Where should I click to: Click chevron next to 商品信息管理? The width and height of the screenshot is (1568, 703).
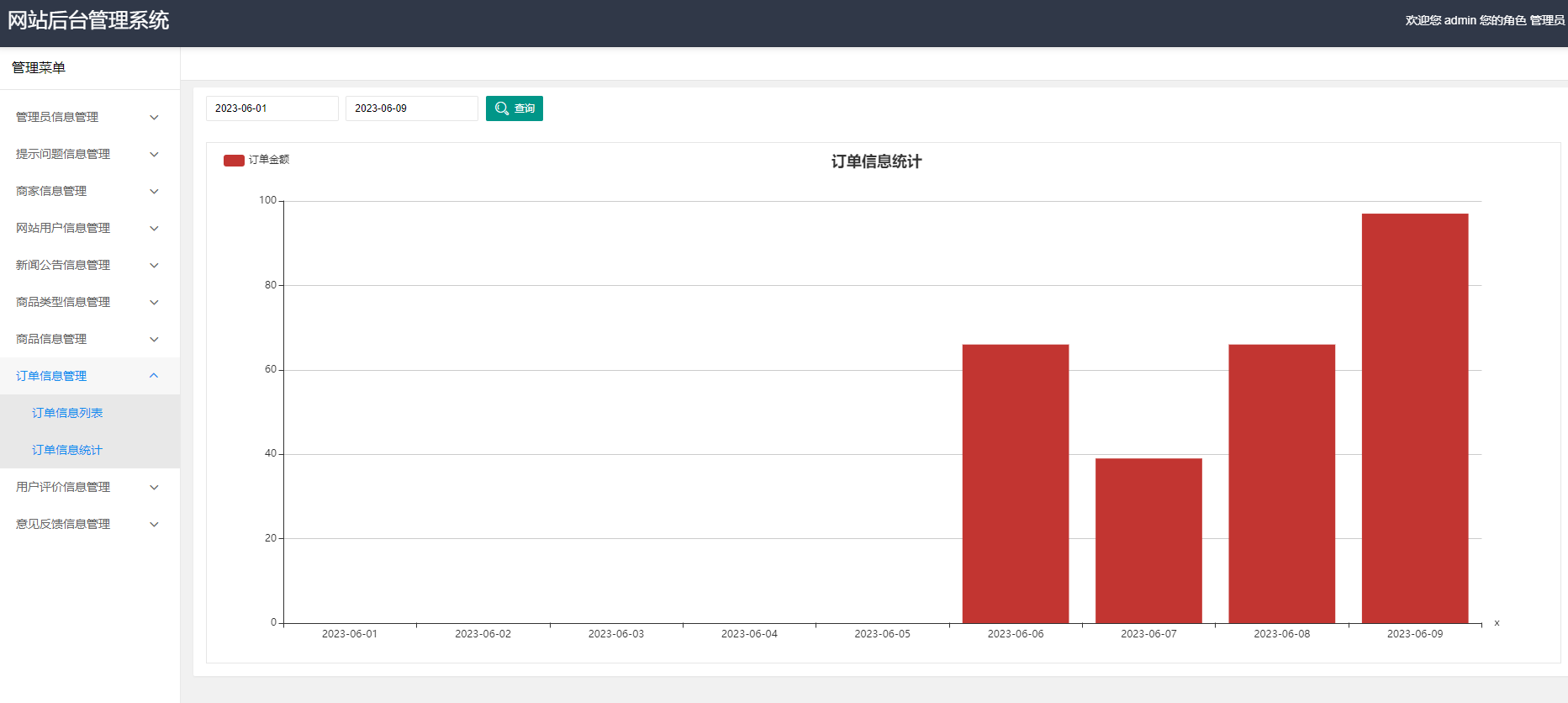click(154, 340)
